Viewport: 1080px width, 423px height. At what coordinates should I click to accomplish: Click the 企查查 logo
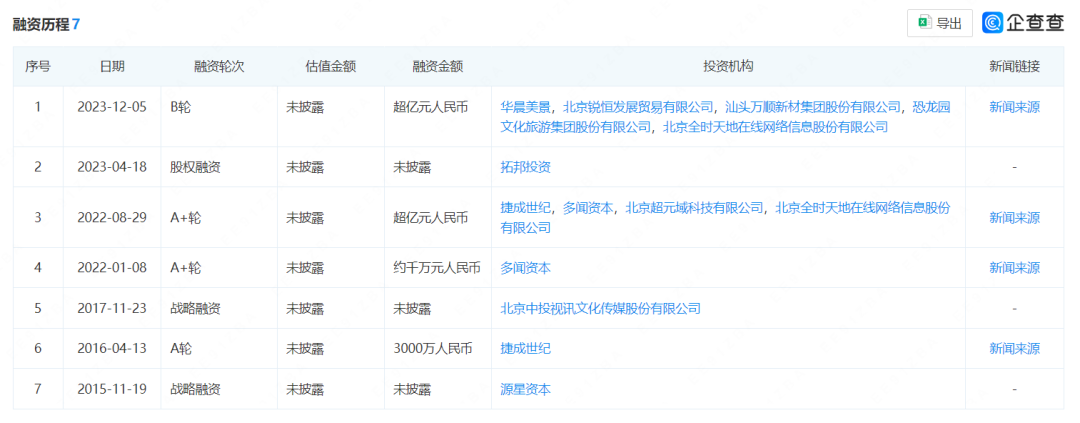click(1023, 23)
